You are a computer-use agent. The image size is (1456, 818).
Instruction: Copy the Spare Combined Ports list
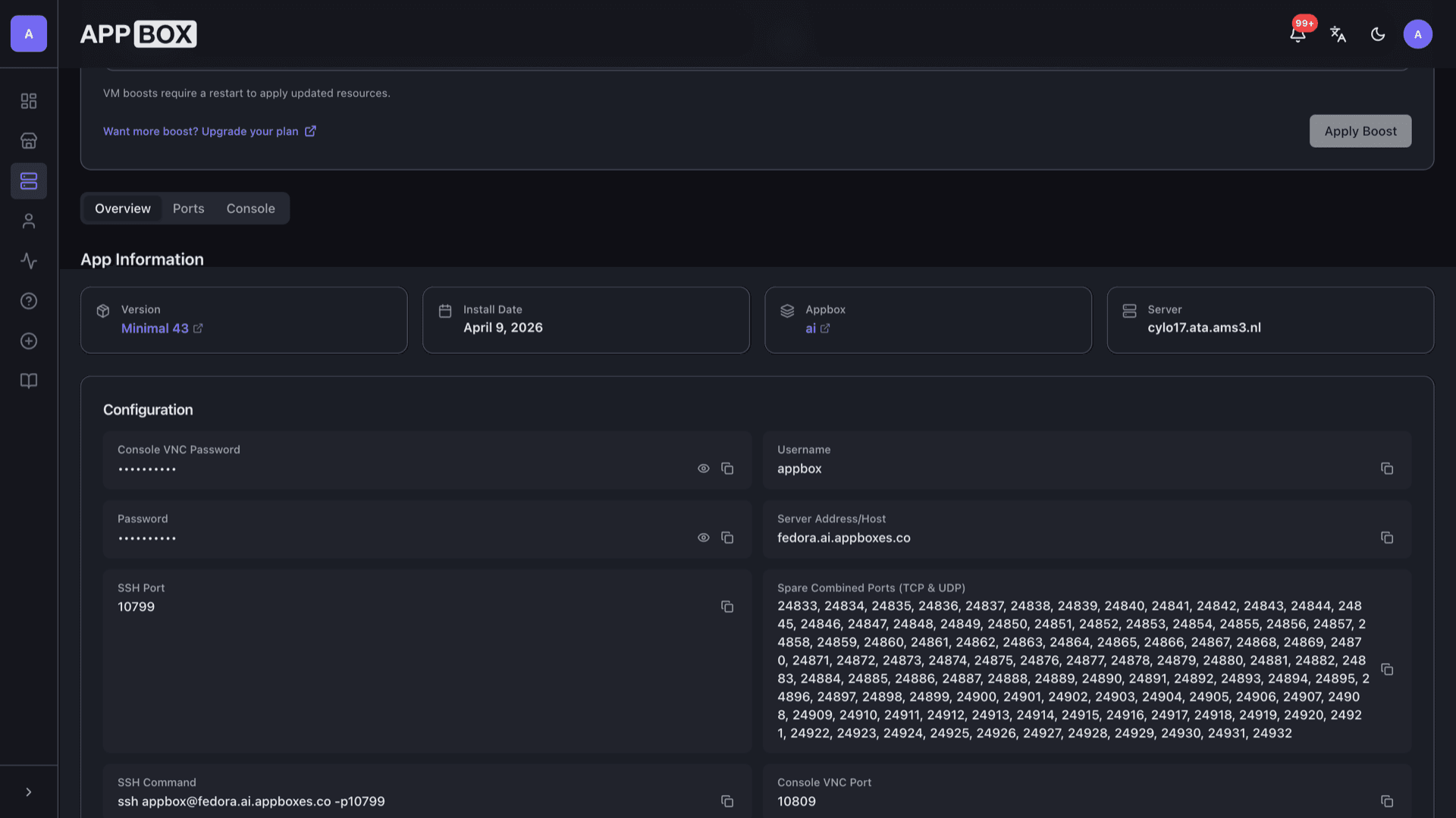[x=1387, y=669]
